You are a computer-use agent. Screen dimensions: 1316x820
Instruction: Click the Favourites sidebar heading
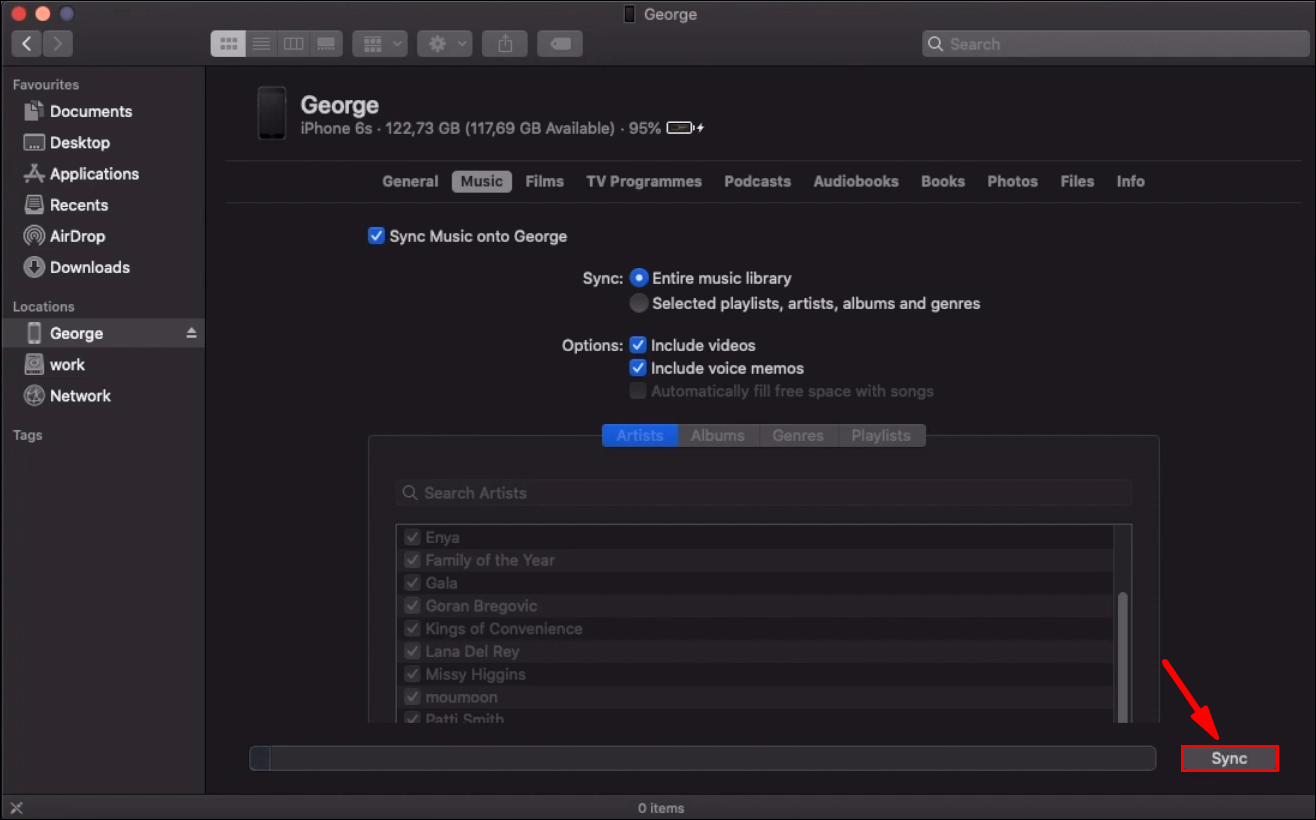point(46,85)
